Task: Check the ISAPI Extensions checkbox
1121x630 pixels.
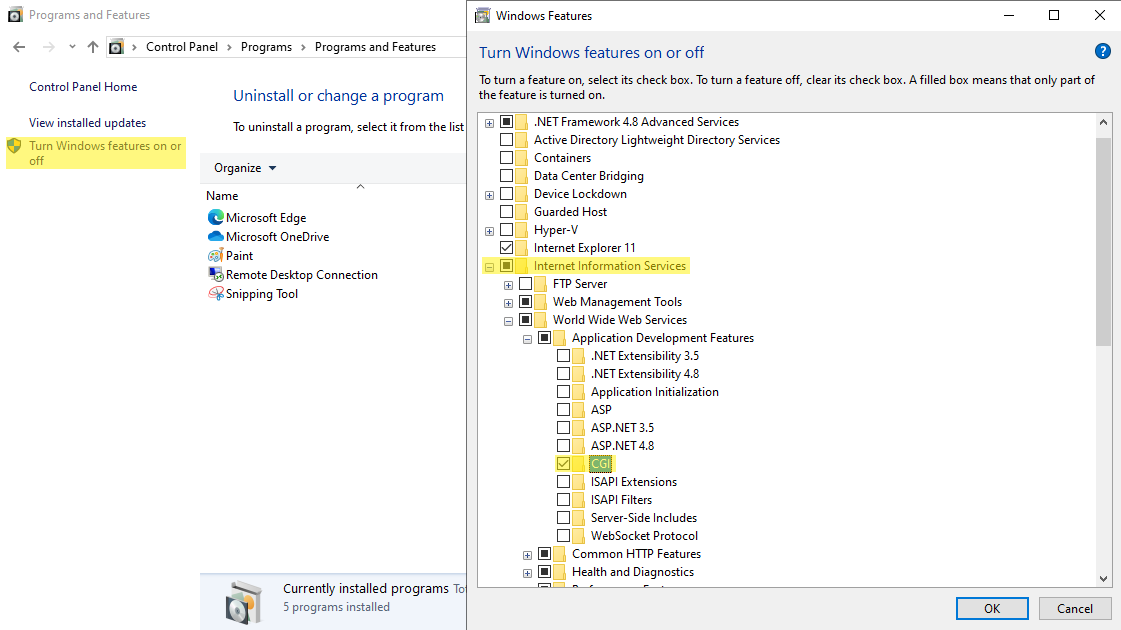Action: coord(563,482)
